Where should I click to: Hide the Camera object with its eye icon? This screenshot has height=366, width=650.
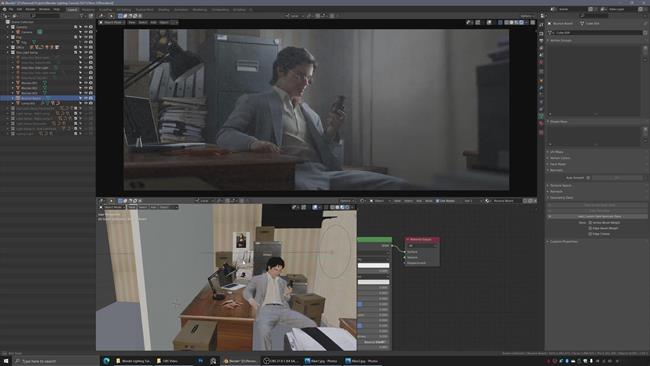point(86,32)
